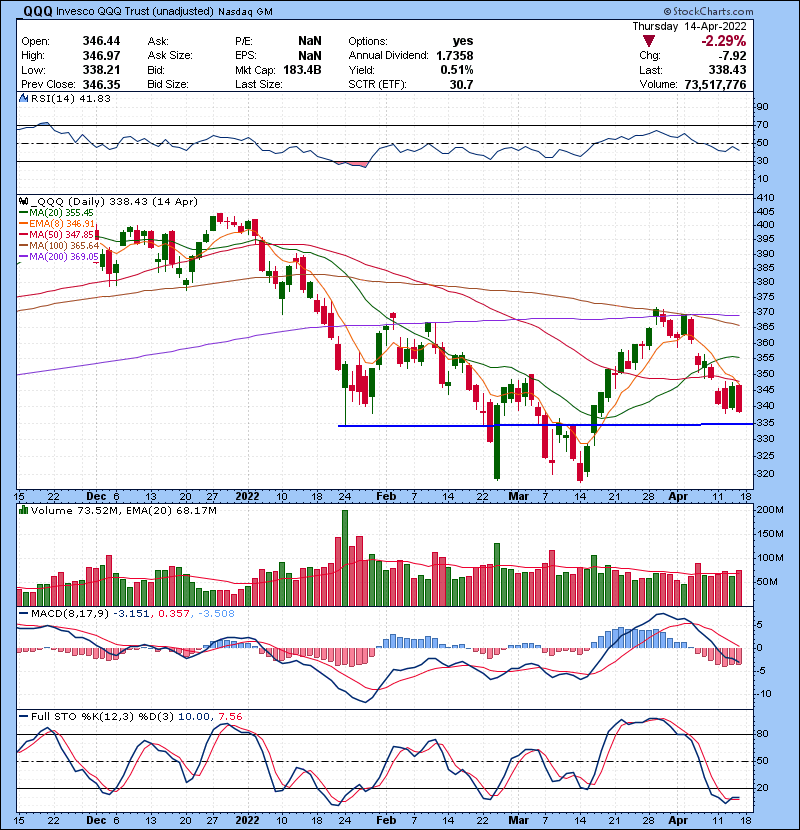Image resolution: width=800 pixels, height=830 pixels.
Task: Click the MA(20) 355.45 legend entry
Action: [x=56, y=213]
